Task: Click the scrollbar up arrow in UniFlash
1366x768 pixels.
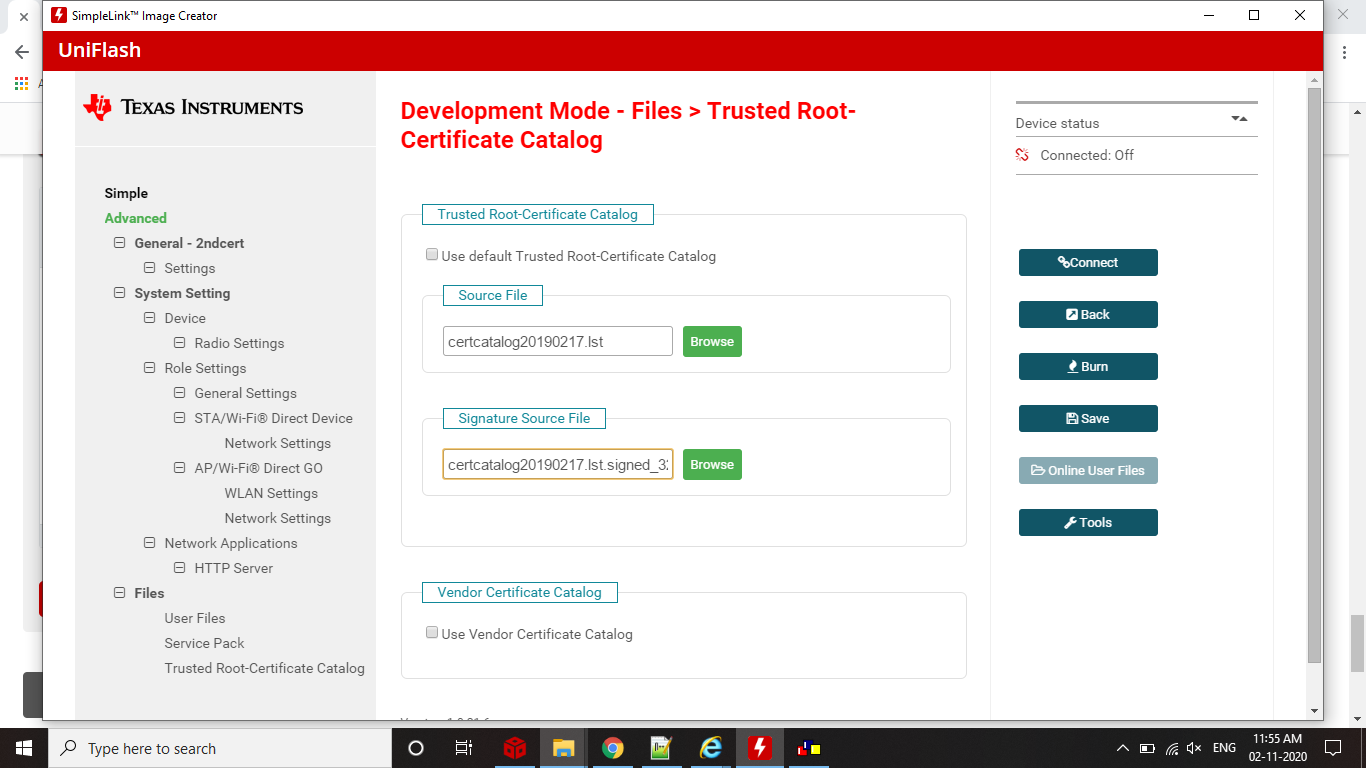Action: coord(1314,79)
